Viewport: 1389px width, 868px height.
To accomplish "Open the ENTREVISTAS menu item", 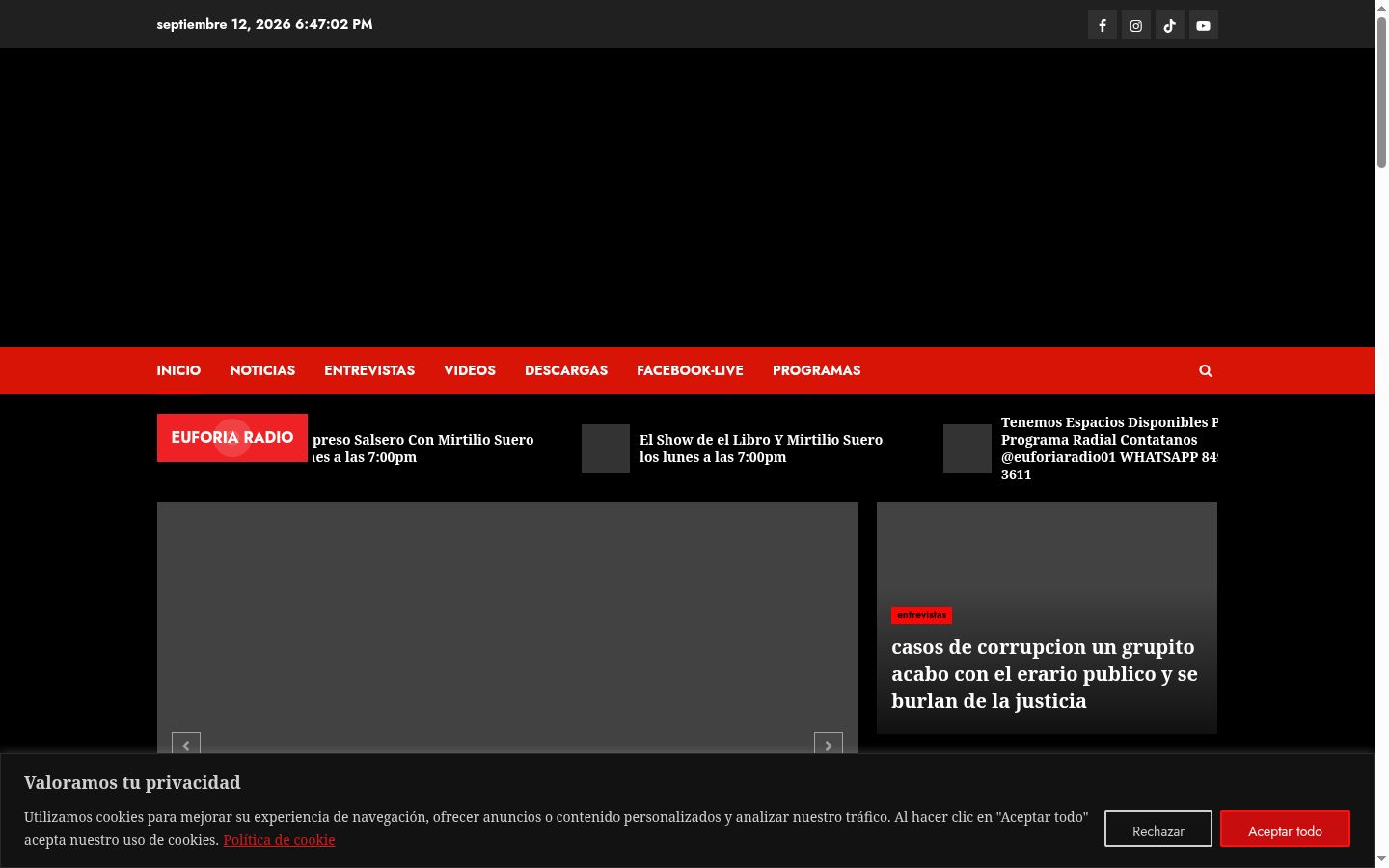I will 369,370.
